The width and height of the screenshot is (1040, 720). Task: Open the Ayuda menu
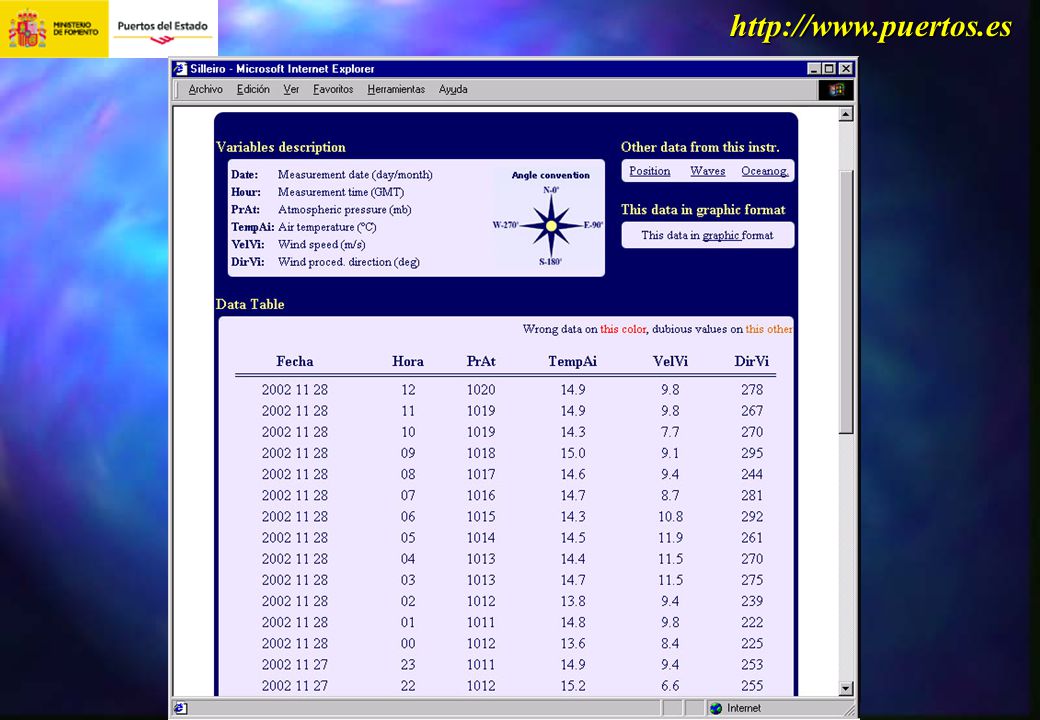point(453,90)
